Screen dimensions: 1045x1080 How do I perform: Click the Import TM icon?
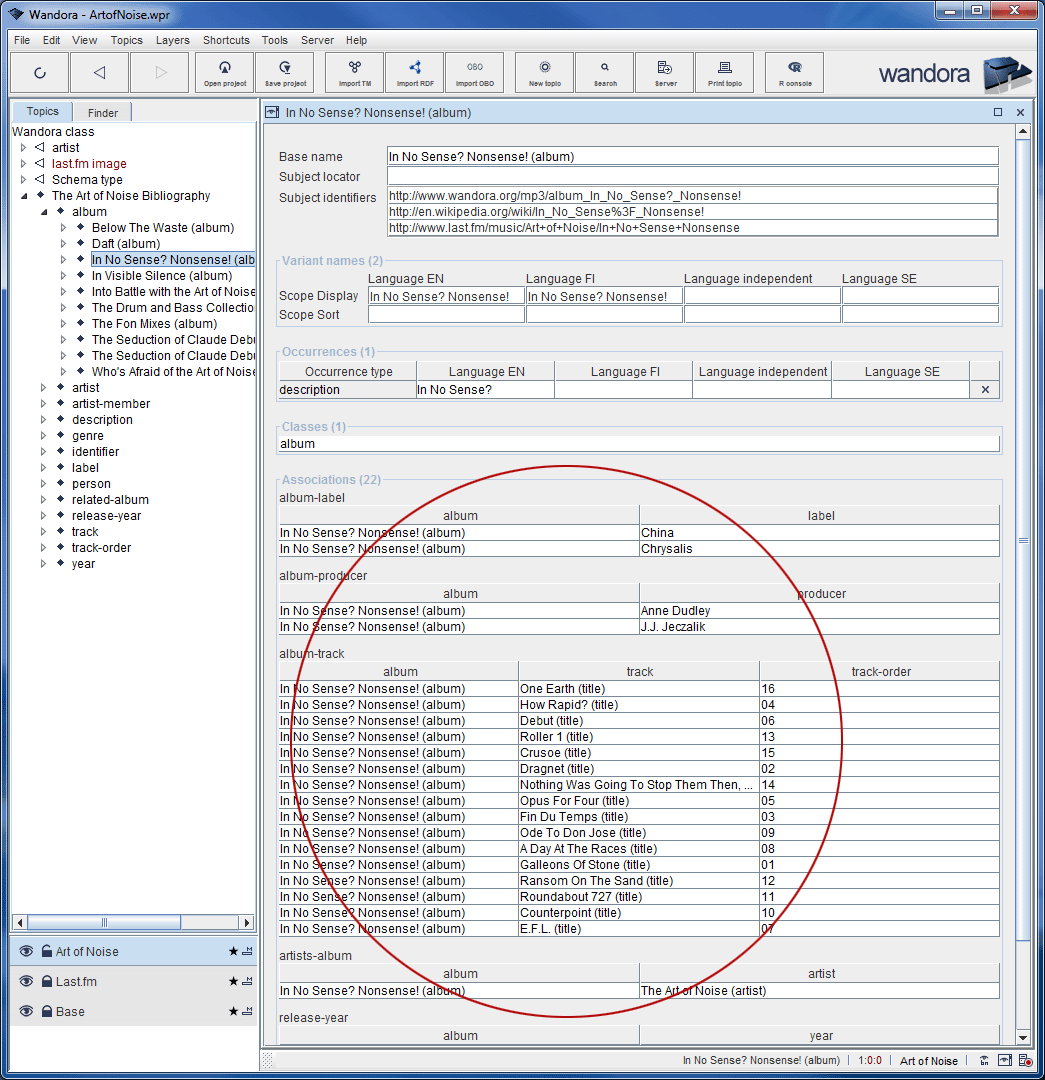pyautogui.click(x=354, y=72)
